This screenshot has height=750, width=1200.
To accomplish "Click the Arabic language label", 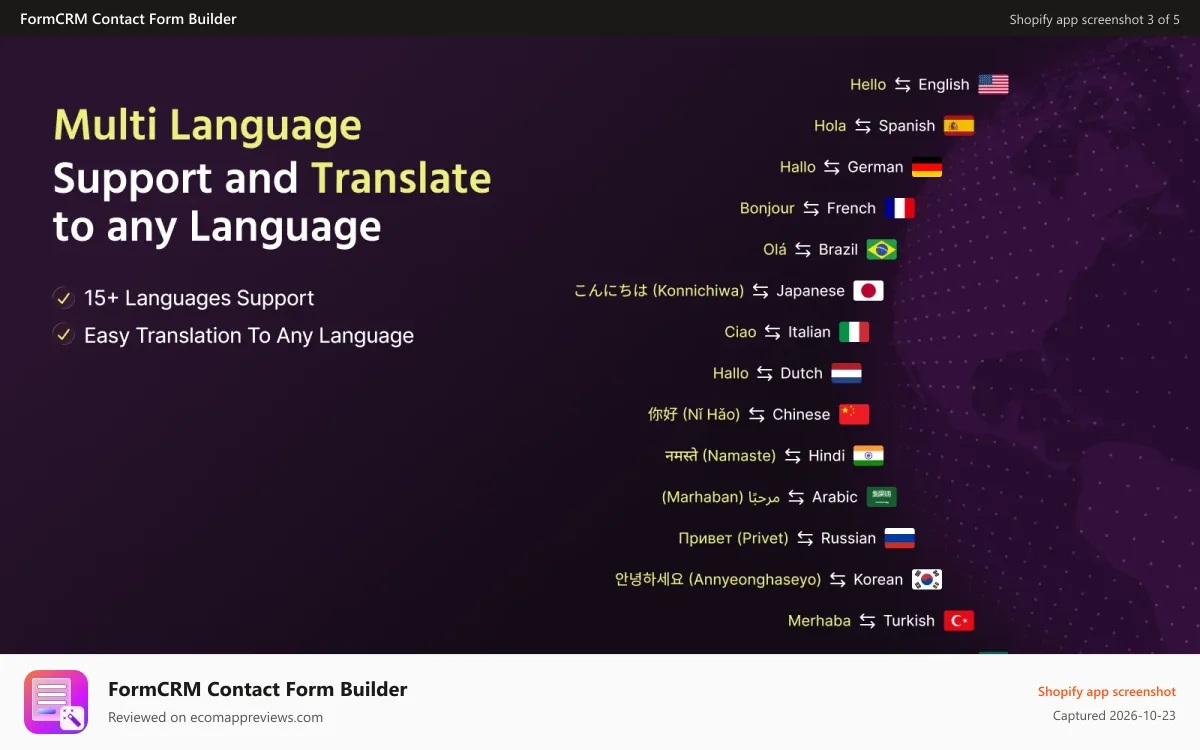I will [x=835, y=497].
